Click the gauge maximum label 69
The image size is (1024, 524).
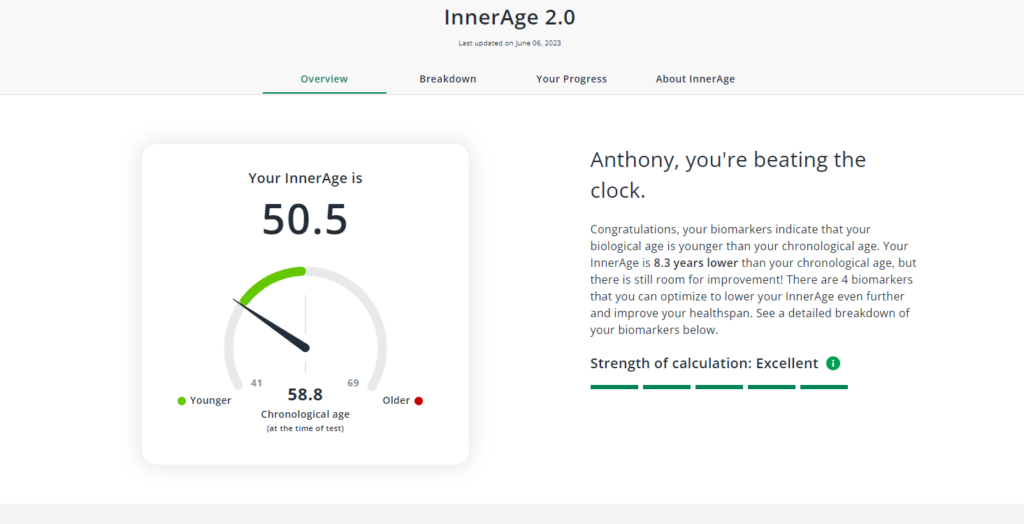click(353, 383)
